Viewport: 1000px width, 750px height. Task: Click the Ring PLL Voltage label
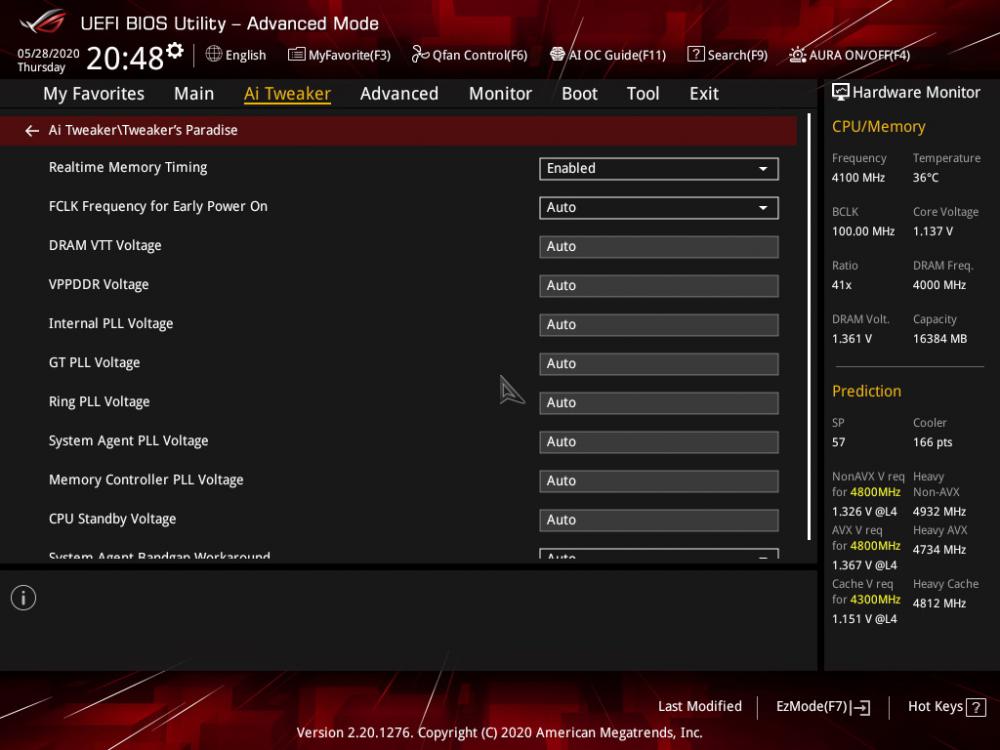coord(99,402)
